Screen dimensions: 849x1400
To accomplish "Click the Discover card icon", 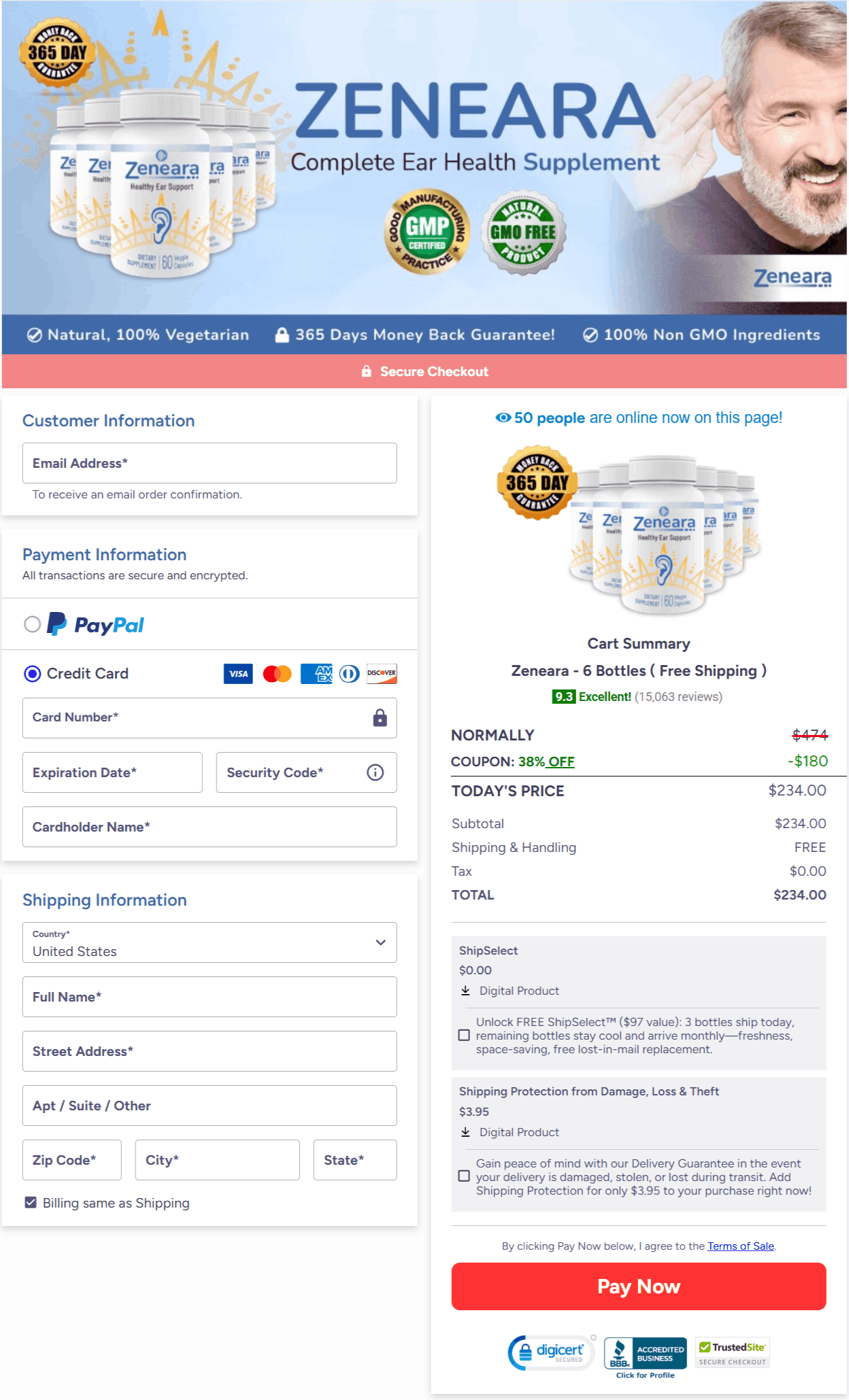I will click(x=382, y=673).
